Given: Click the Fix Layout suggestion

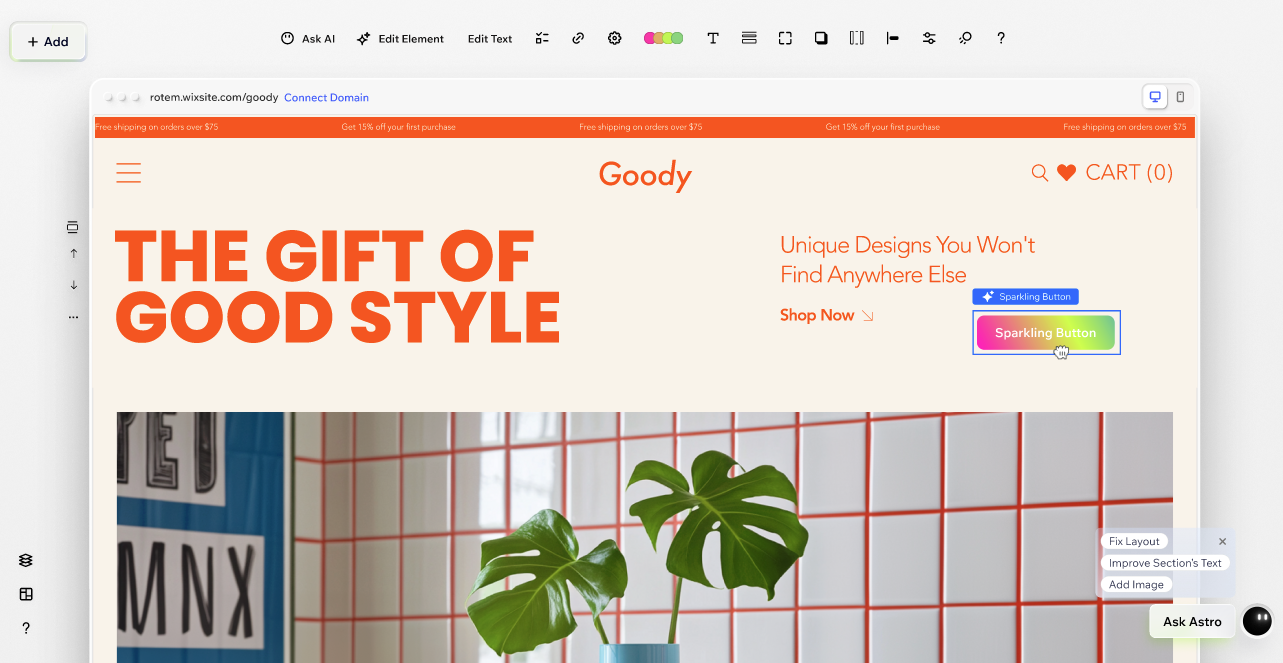Looking at the screenshot, I should (1134, 541).
